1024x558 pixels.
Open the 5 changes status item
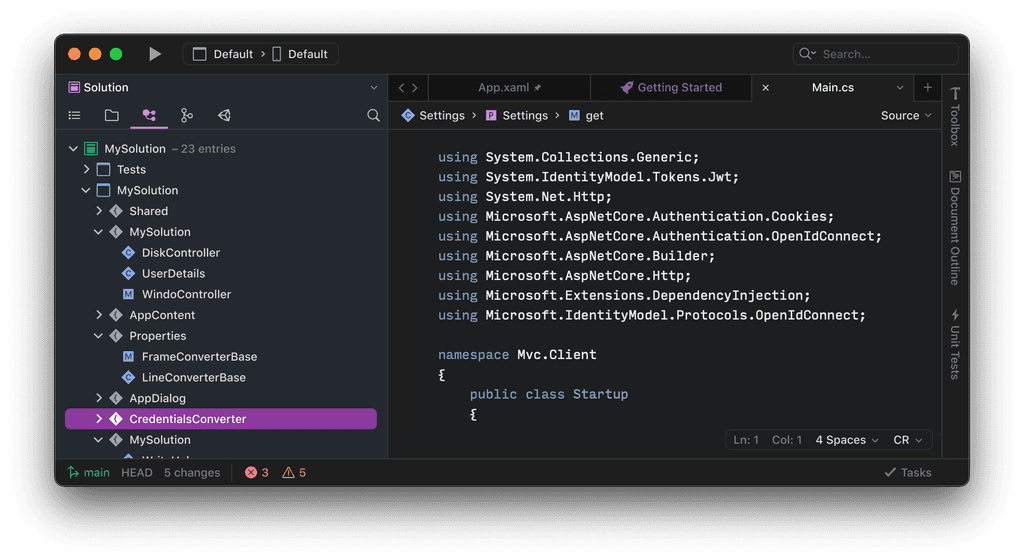(192, 472)
